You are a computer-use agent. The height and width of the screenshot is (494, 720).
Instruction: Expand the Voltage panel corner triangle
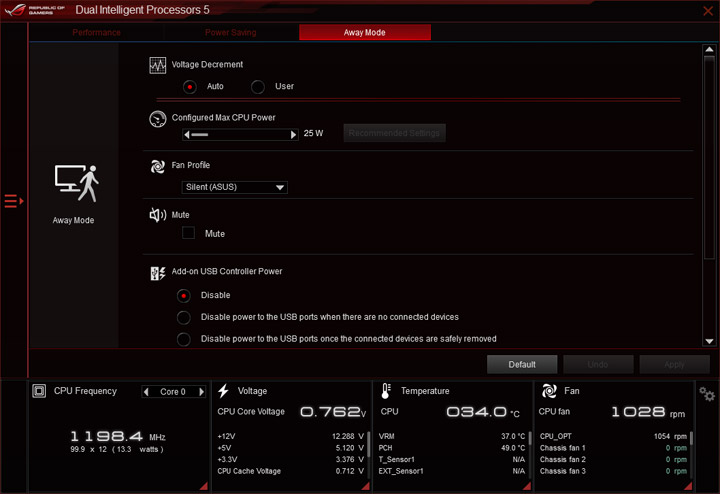(366, 486)
